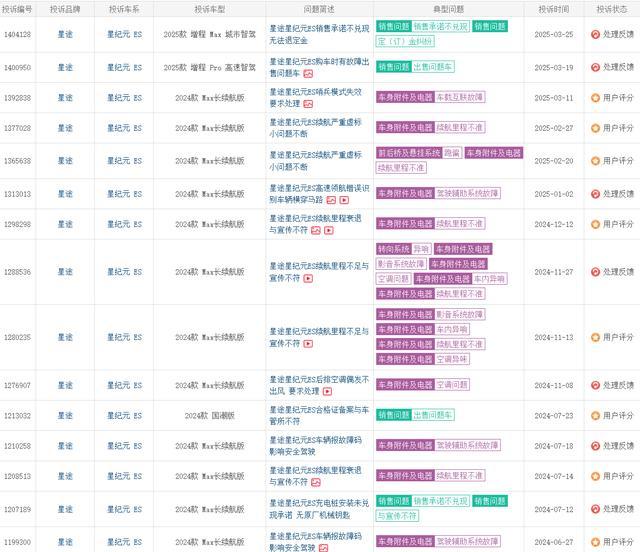640x552 pixels.
Task: Click 定(订)金纠纷 tag in row 1404128
Action: tap(405, 41)
